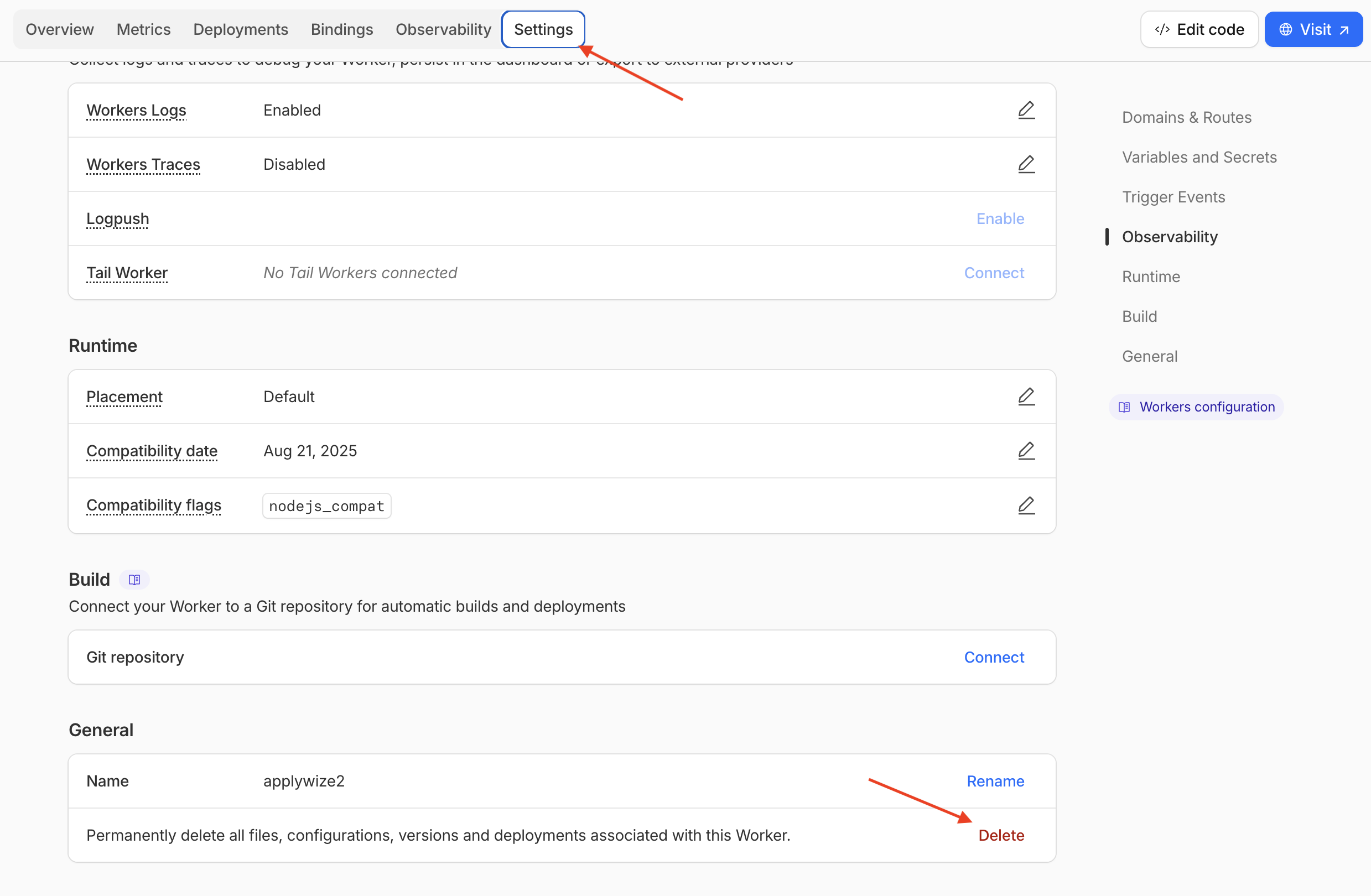The image size is (1371, 896).
Task: Open the Placement edit pencil icon
Action: 1026,396
